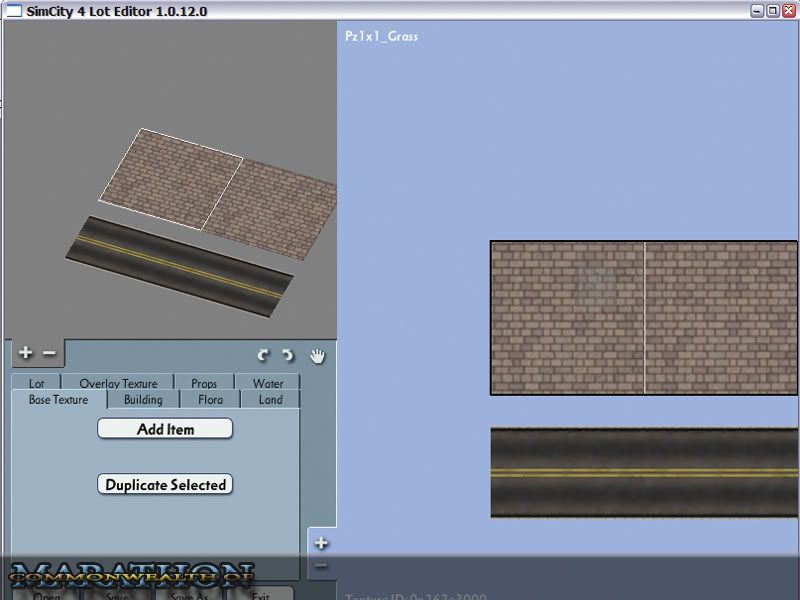This screenshot has height=600, width=800.
Task: Zoom out the top-down lot view
Action: tap(321, 565)
